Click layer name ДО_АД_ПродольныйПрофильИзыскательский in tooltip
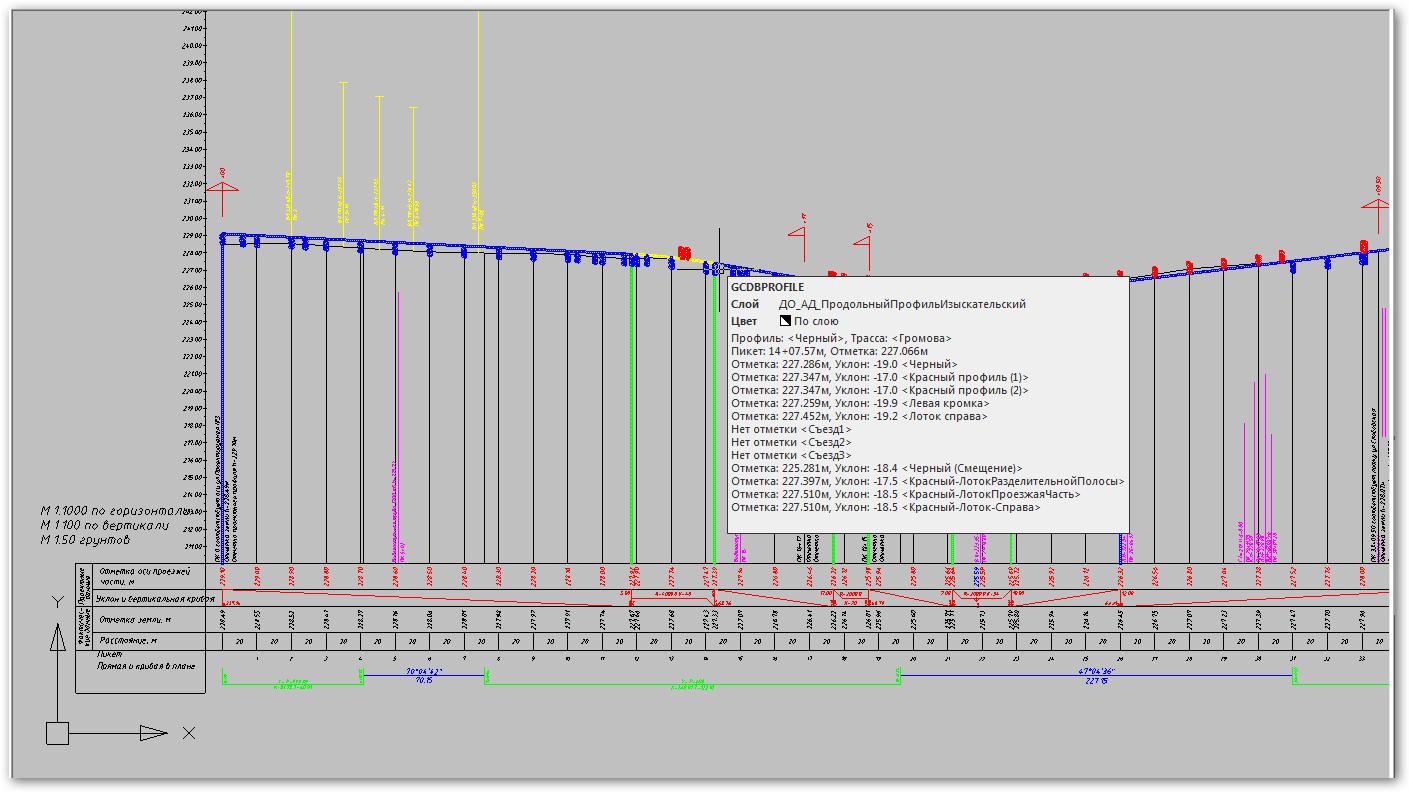This screenshot has height=792, width=1409. tap(901, 304)
